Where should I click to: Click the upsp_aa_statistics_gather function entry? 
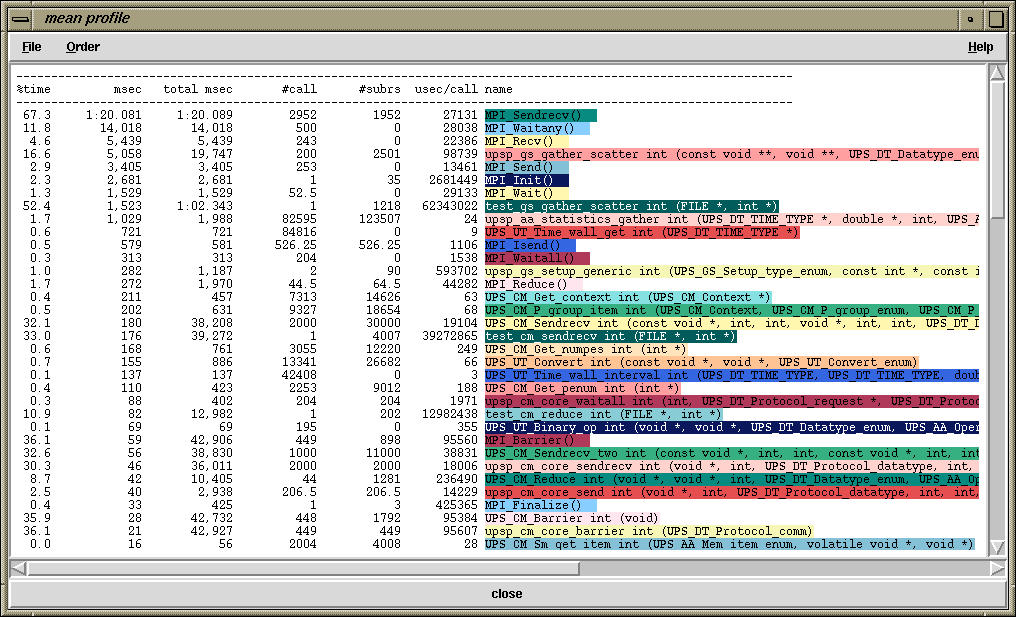tap(732, 219)
